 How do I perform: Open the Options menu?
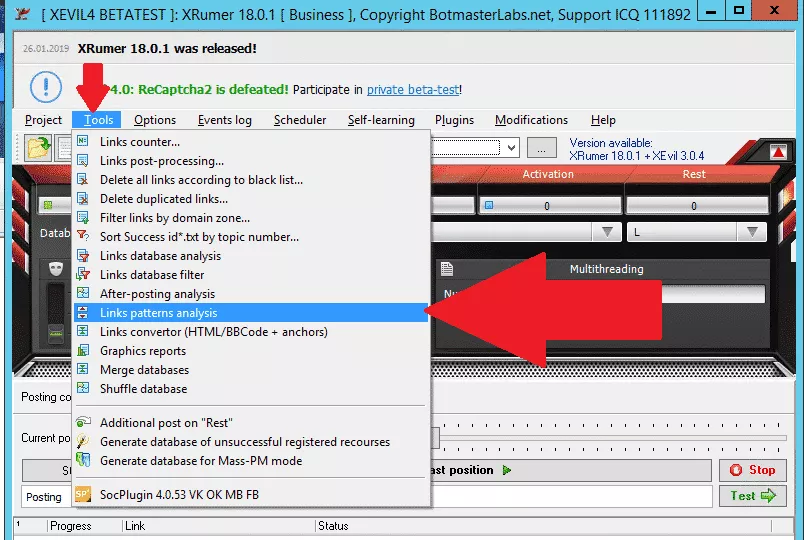(x=155, y=120)
